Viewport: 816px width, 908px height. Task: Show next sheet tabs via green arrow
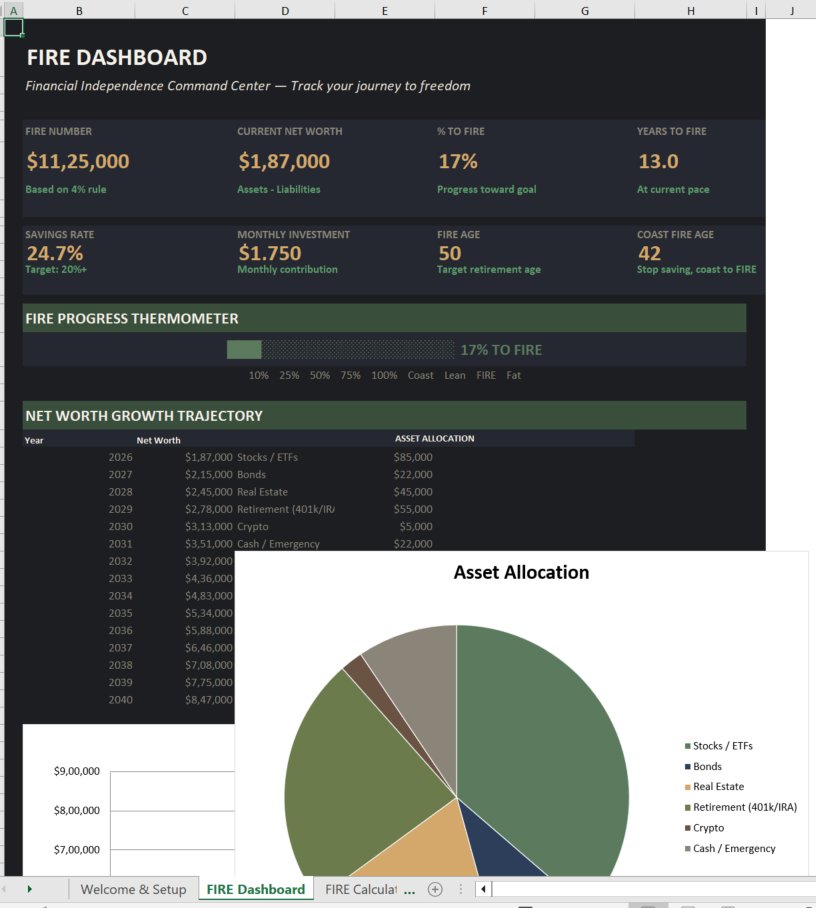[30, 889]
